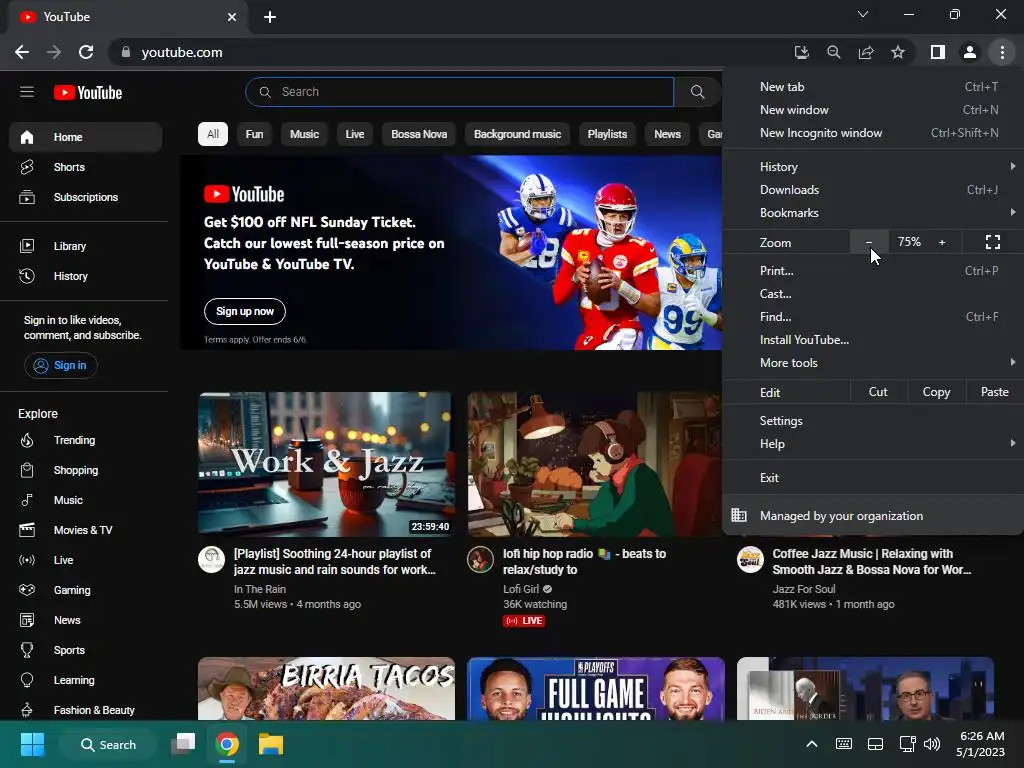Open the volume icon in system tray

click(x=933, y=744)
